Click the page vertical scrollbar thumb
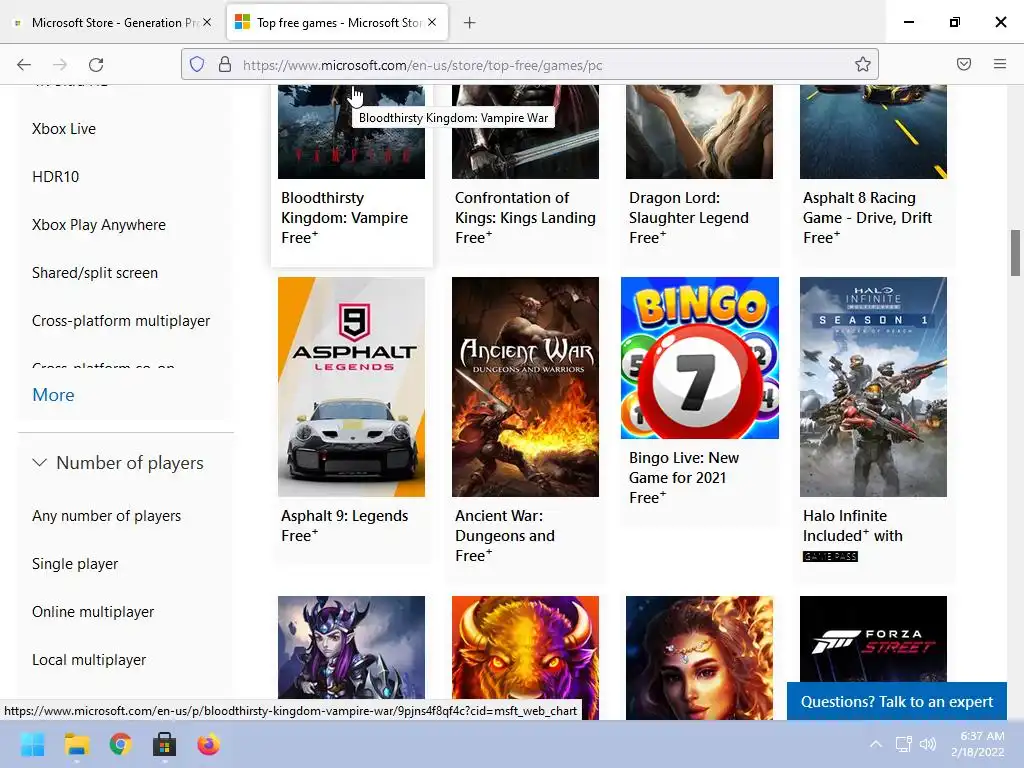 tap(1016, 253)
